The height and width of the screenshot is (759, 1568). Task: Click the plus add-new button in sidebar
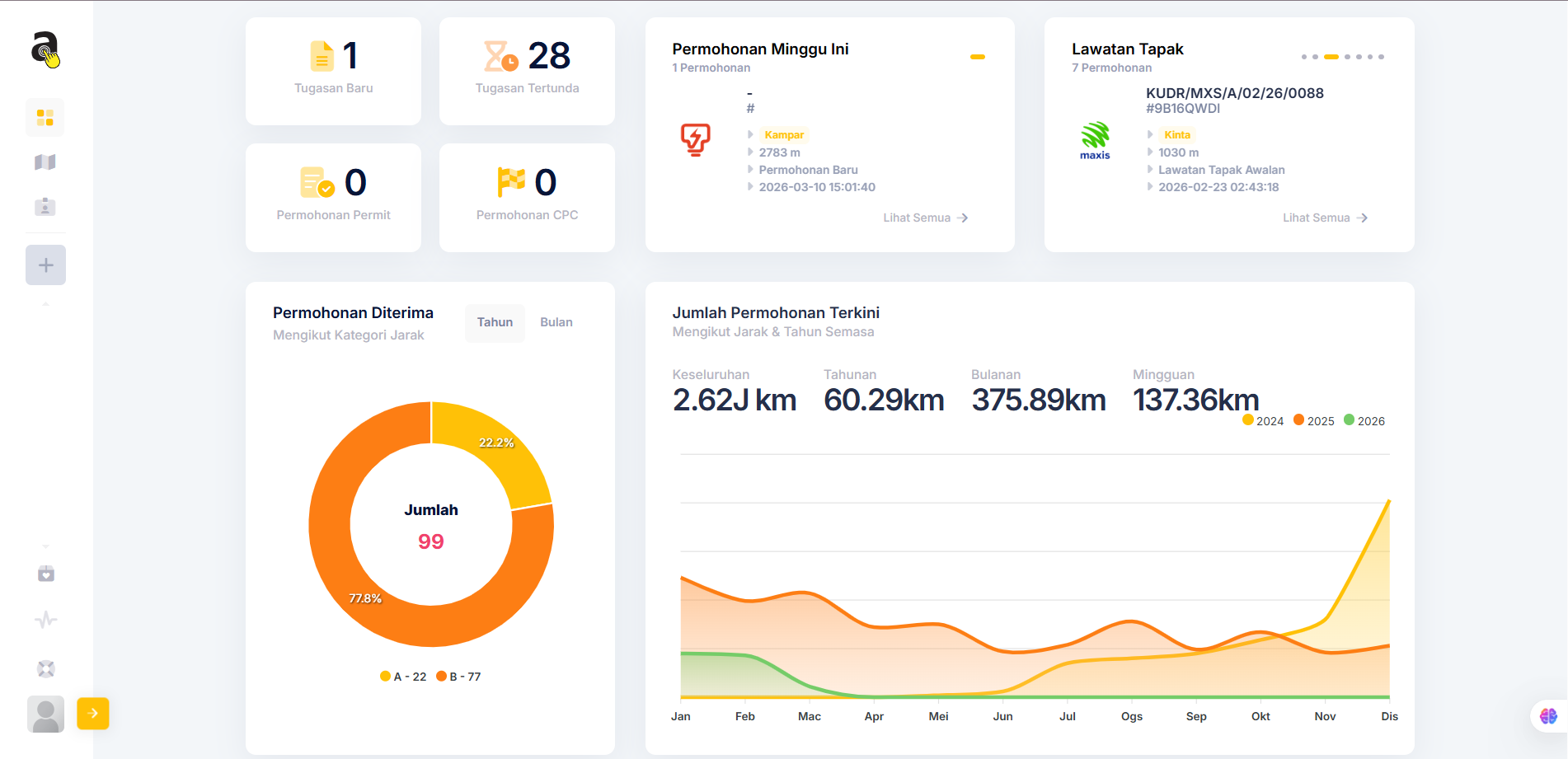45,265
